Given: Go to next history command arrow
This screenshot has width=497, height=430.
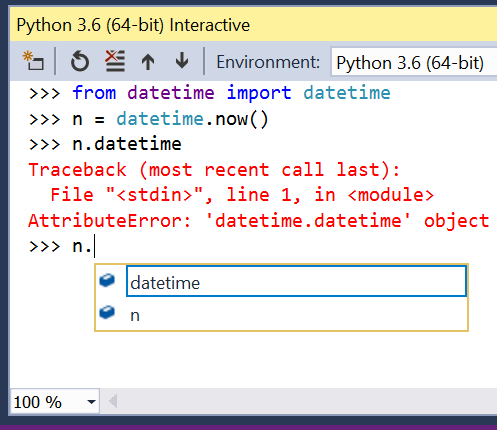Looking at the screenshot, I should [182, 61].
